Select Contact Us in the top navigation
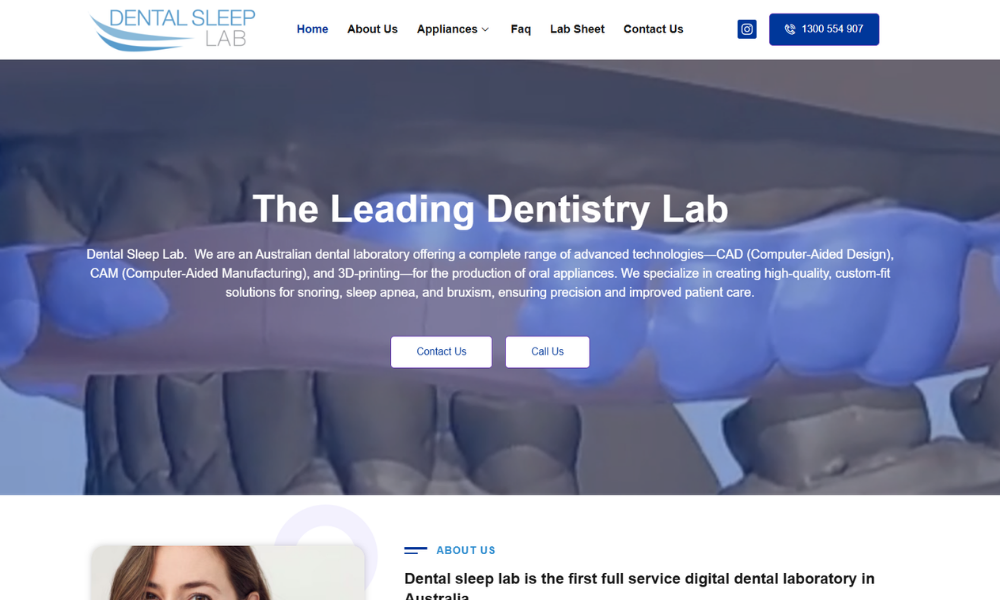Viewport: 1000px width, 600px height. [x=653, y=29]
